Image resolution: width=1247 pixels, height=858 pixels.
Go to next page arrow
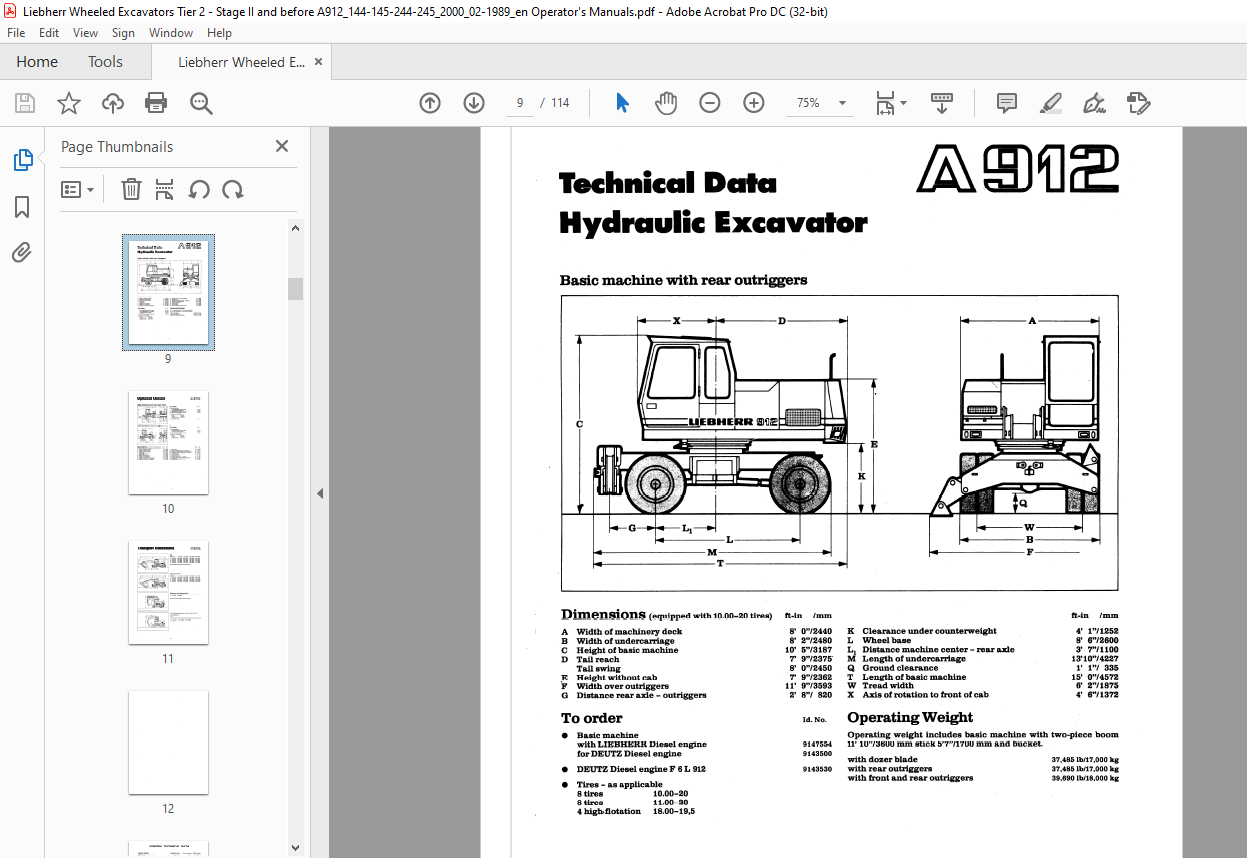[x=474, y=103]
